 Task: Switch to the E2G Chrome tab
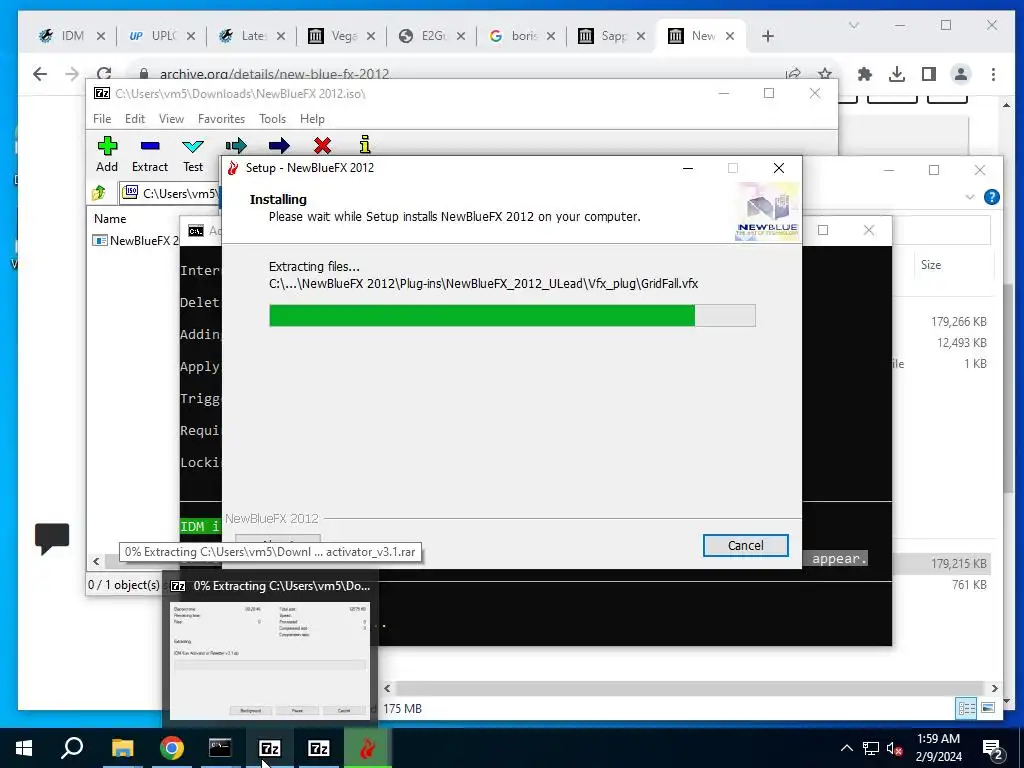(432, 36)
